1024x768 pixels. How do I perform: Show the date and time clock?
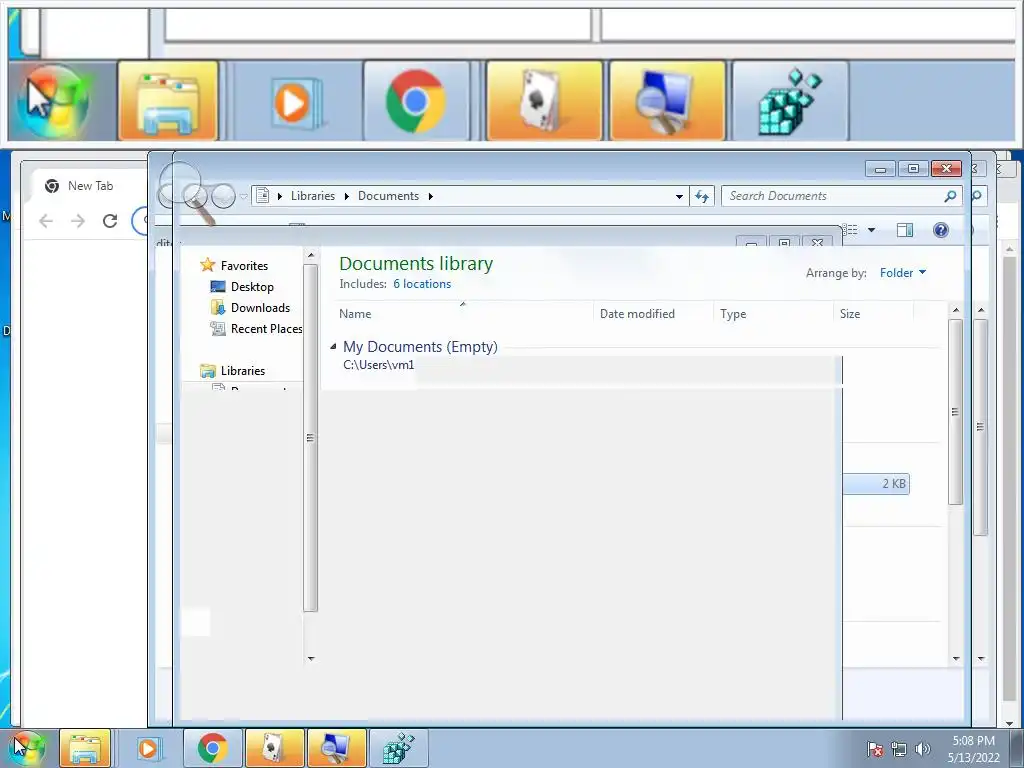[973, 749]
